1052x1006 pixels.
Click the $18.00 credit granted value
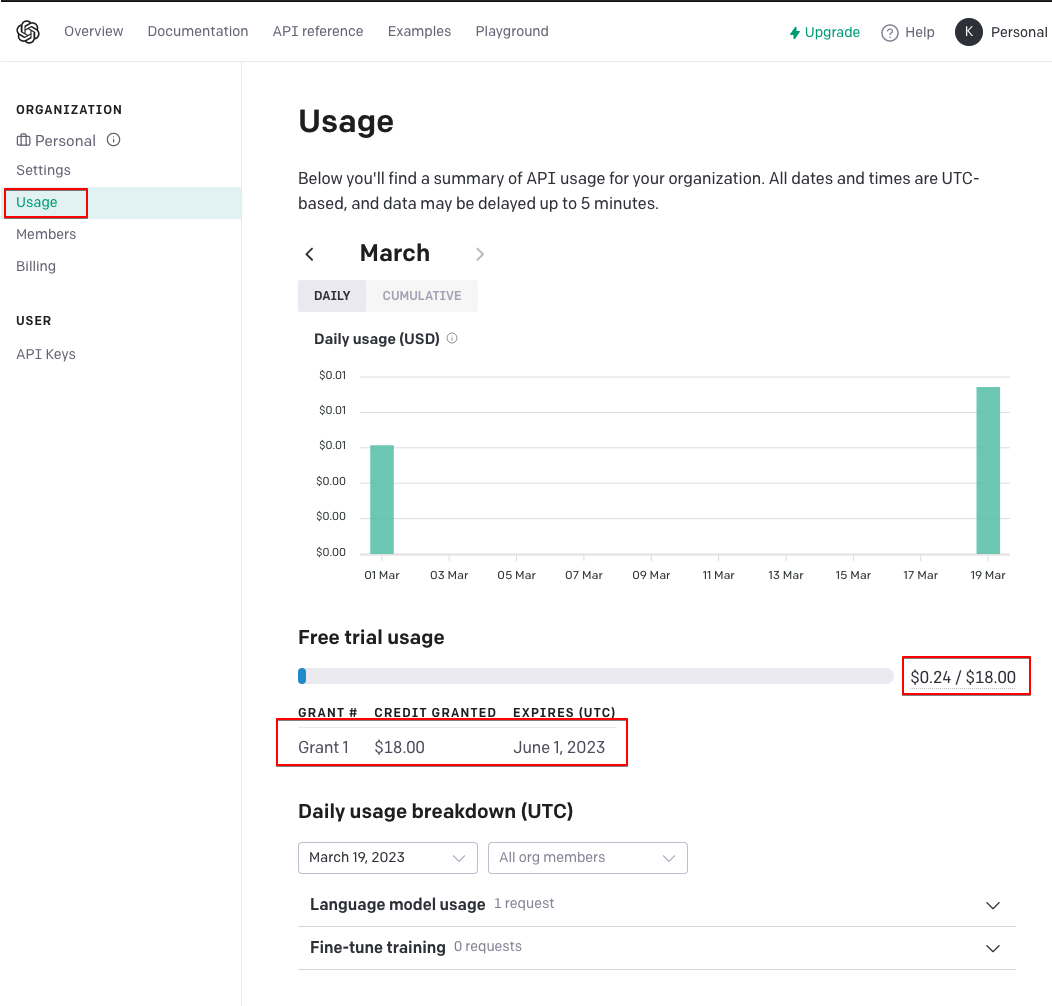(399, 747)
